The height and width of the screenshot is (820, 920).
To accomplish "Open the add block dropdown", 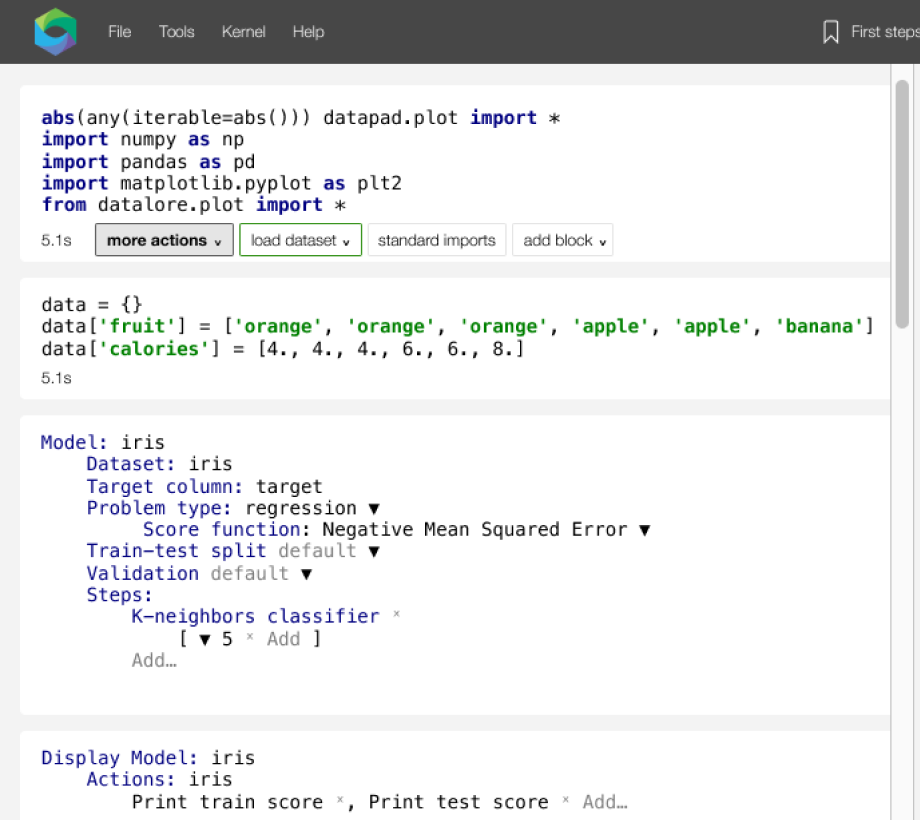I will tap(562, 240).
